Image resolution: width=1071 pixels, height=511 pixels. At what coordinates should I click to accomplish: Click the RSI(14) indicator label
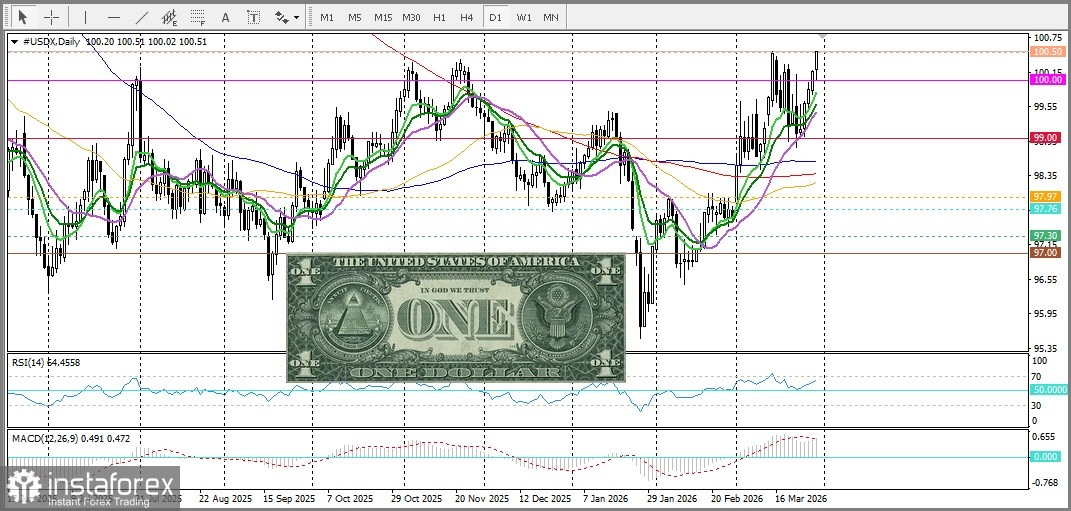pos(46,362)
